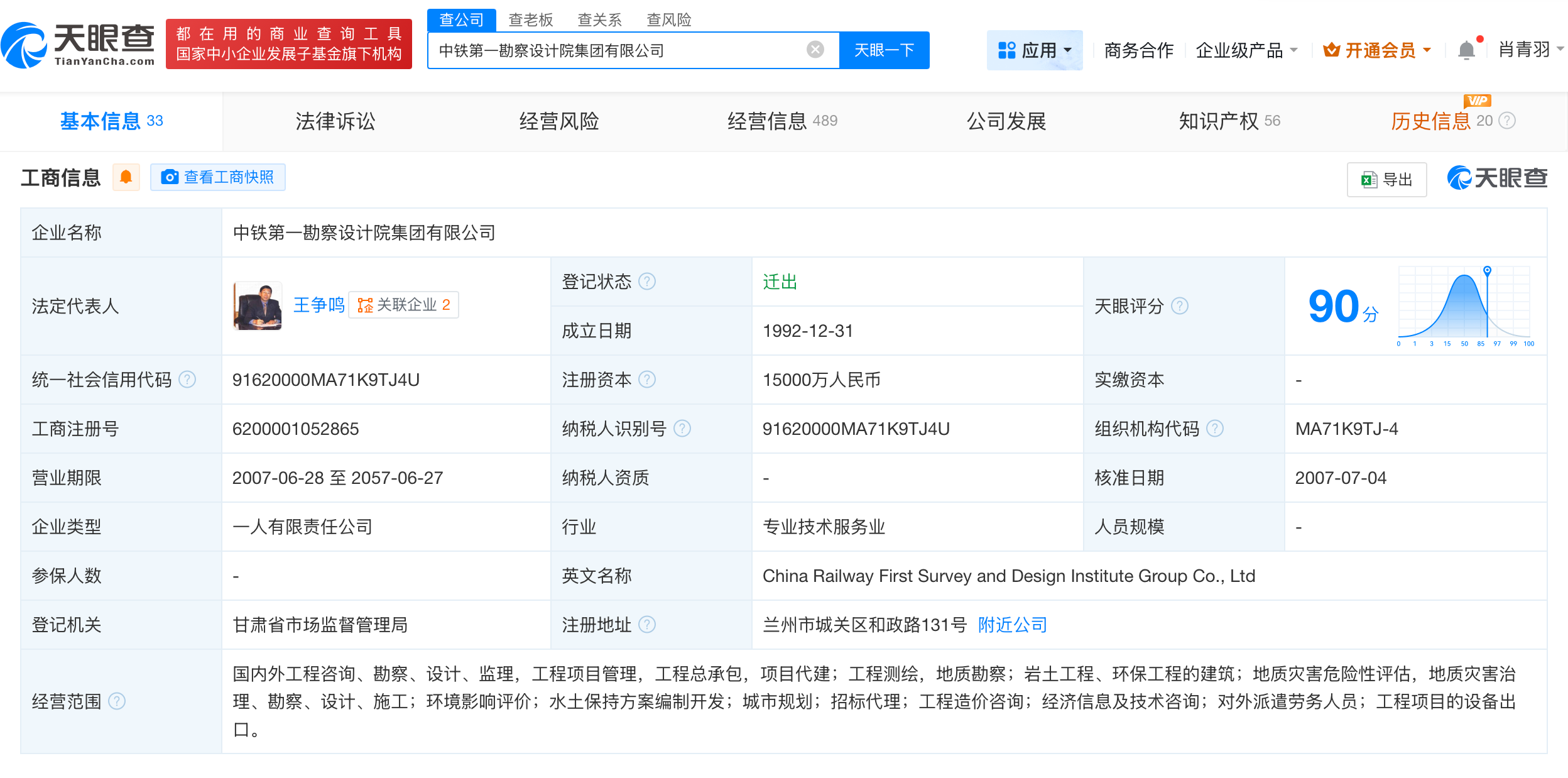Click the question icon next to 登记状态
The image size is (1568, 778).
[x=648, y=282]
